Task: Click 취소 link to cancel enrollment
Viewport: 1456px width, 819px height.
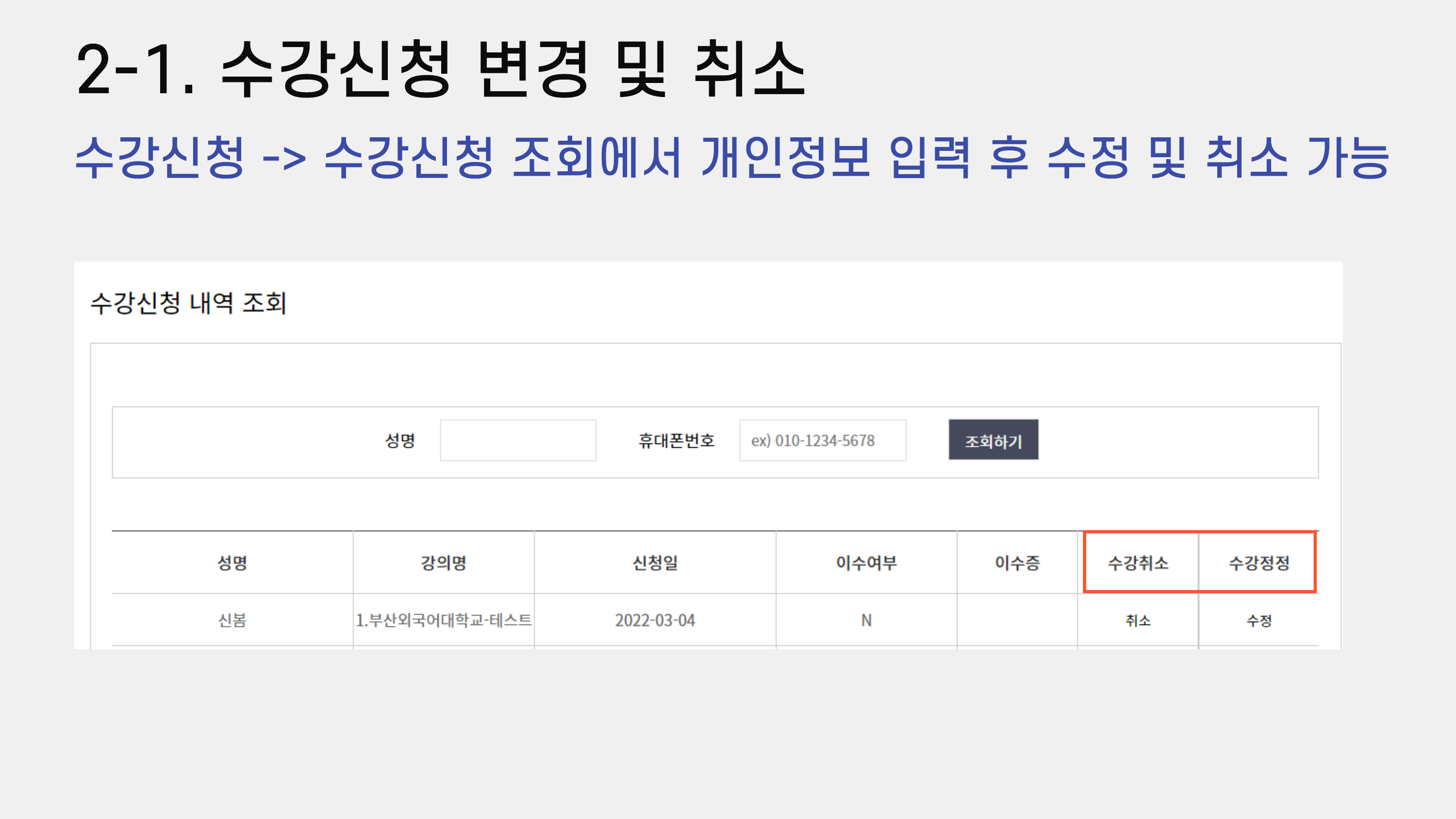Action: tap(1138, 620)
